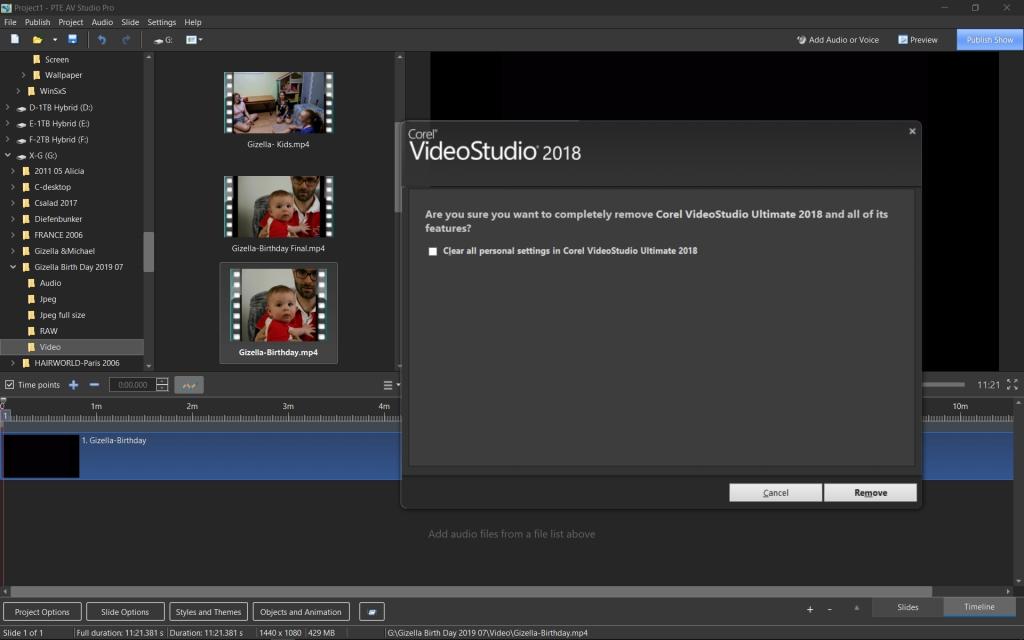The height and width of the screenshot is (640, 1024).
Task: Create a new project with the New icon
Action: point(14,40)
